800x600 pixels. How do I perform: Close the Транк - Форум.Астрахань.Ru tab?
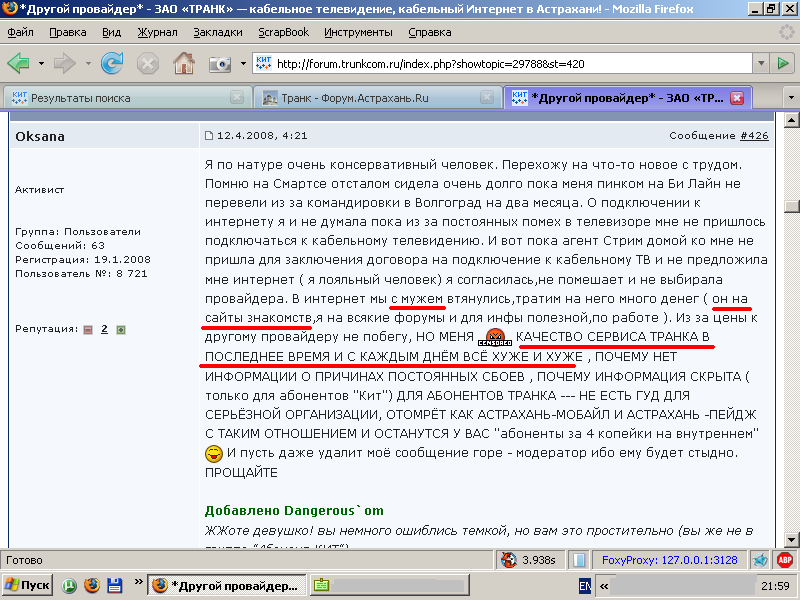point(487,97)
